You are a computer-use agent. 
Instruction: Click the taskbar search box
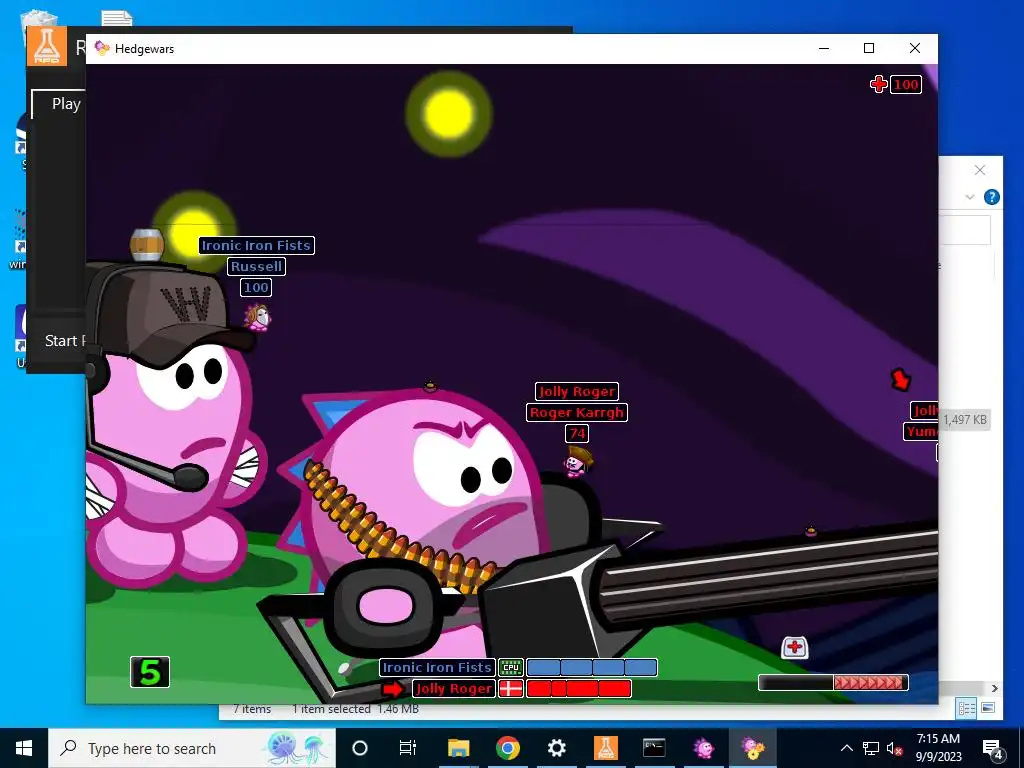pos(192,748)
